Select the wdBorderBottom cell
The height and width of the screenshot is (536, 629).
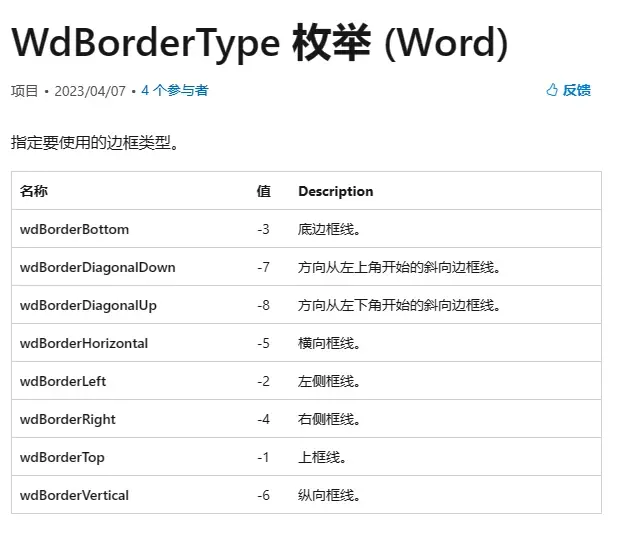point(75,229)
